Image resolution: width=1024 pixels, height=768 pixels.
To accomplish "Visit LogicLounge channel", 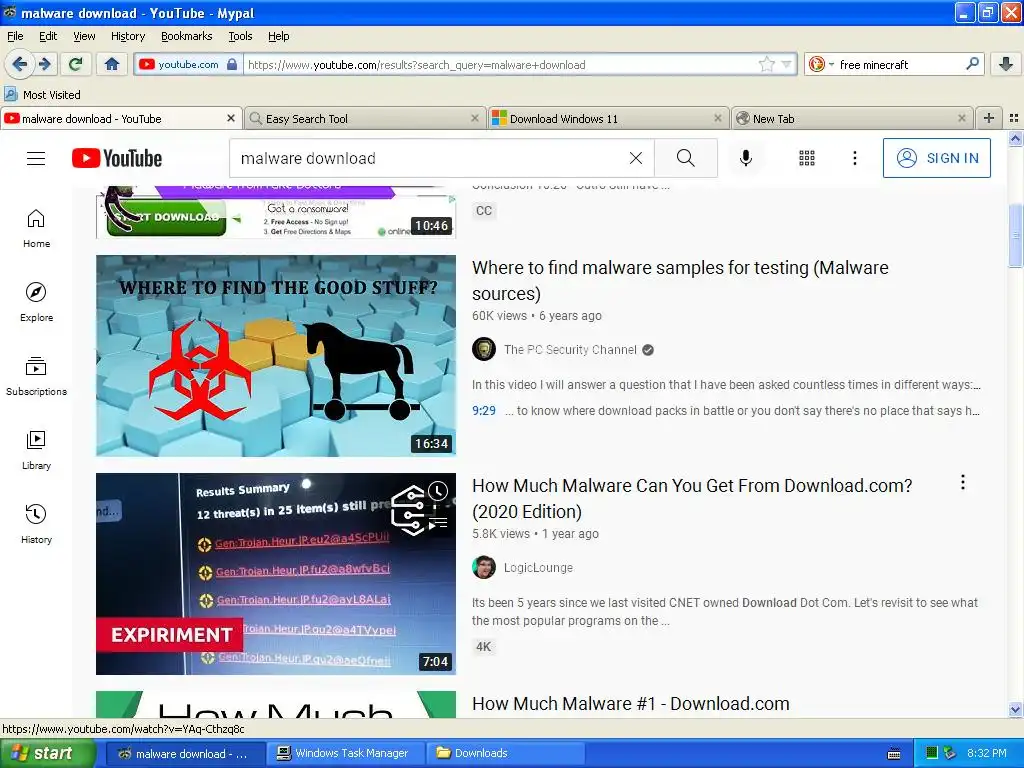I will (x=538, y=568).
